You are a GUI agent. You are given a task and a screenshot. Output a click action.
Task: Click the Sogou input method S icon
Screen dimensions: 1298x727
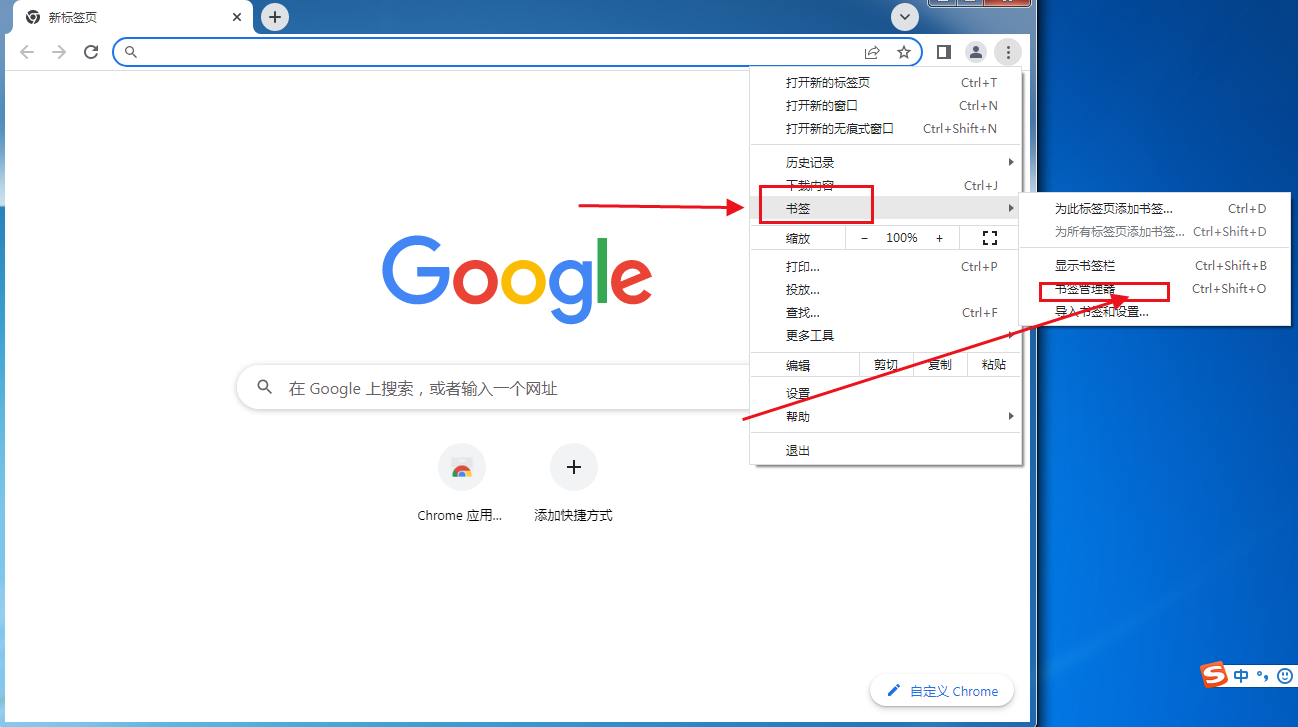[x=1214, y=675]
